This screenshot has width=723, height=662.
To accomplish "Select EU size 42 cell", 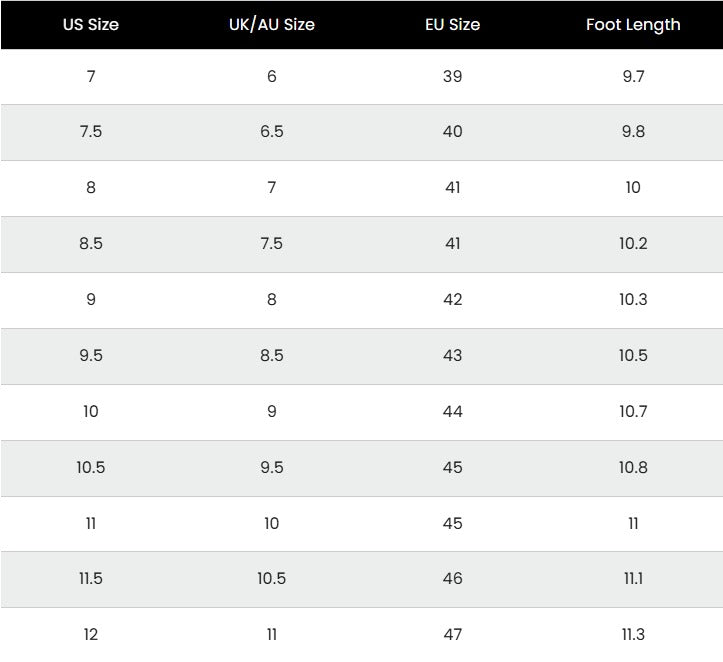I will point(452,300).
